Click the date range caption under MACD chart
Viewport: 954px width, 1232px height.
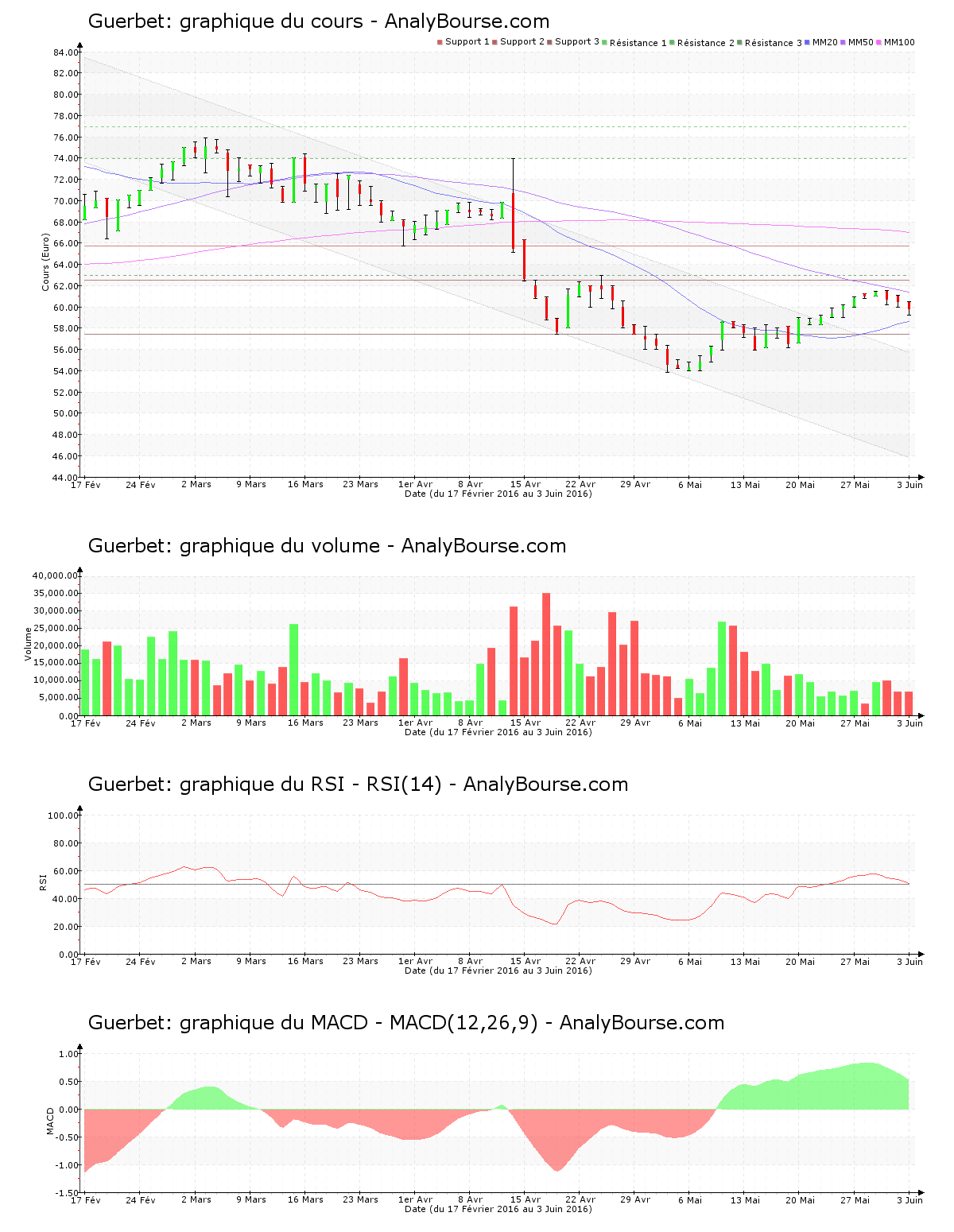(498, 1209)
